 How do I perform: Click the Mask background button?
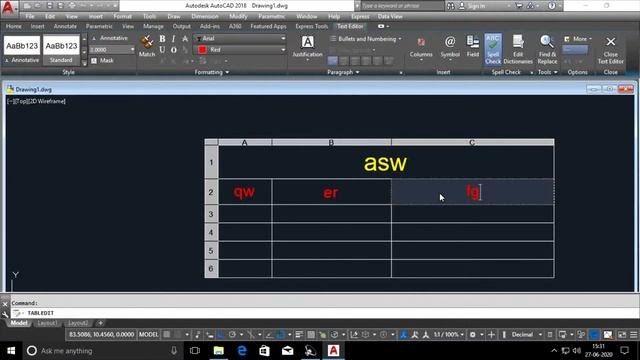[102, 60]
